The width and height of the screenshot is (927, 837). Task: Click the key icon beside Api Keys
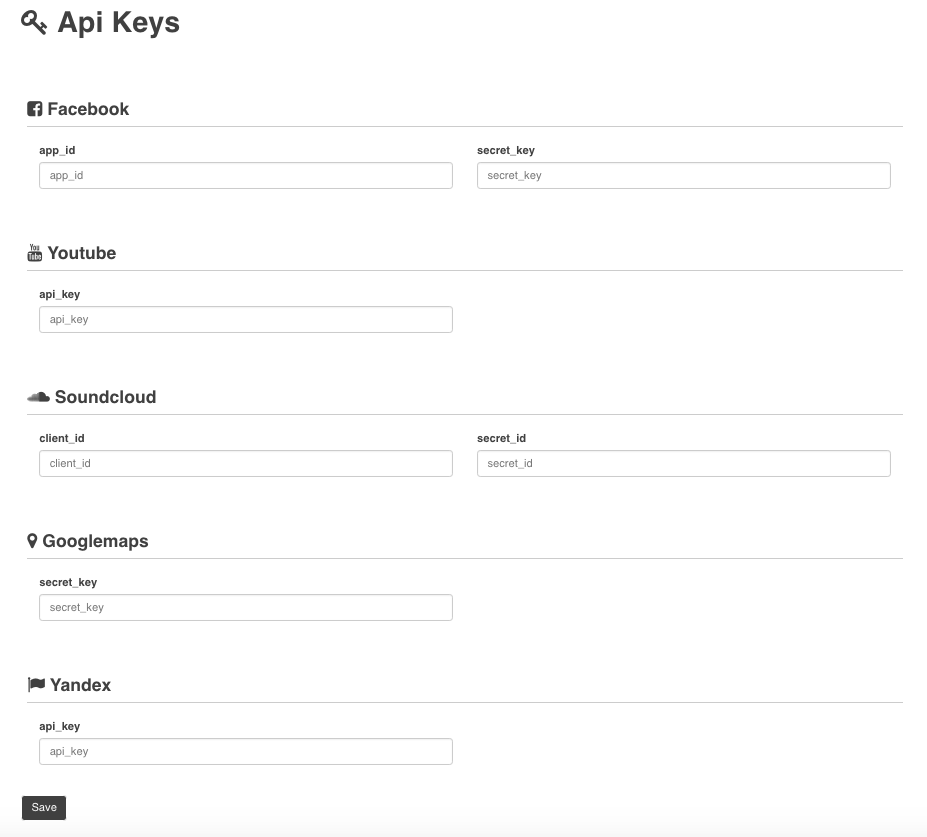coord(34,23)
